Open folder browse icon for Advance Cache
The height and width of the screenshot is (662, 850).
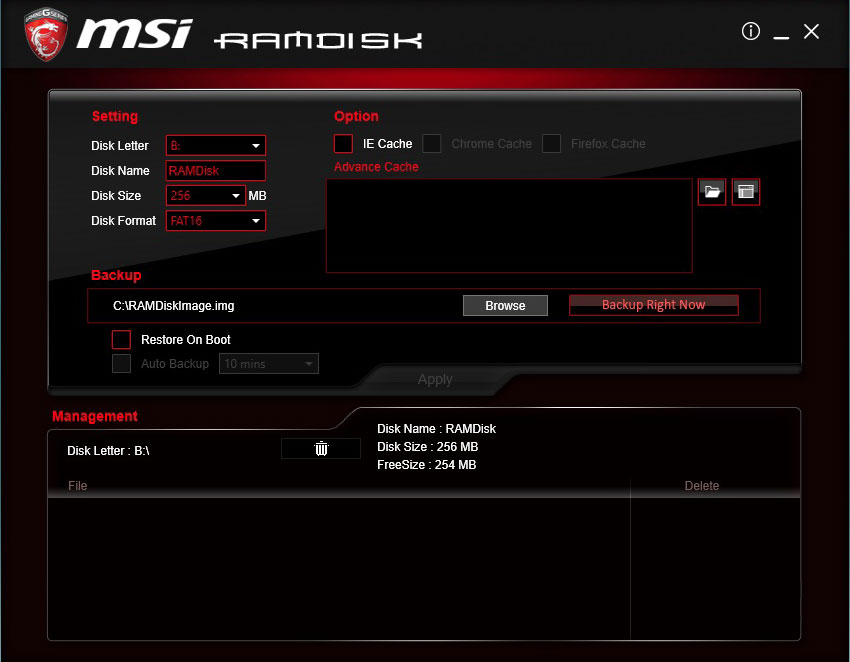pos(712,191)
